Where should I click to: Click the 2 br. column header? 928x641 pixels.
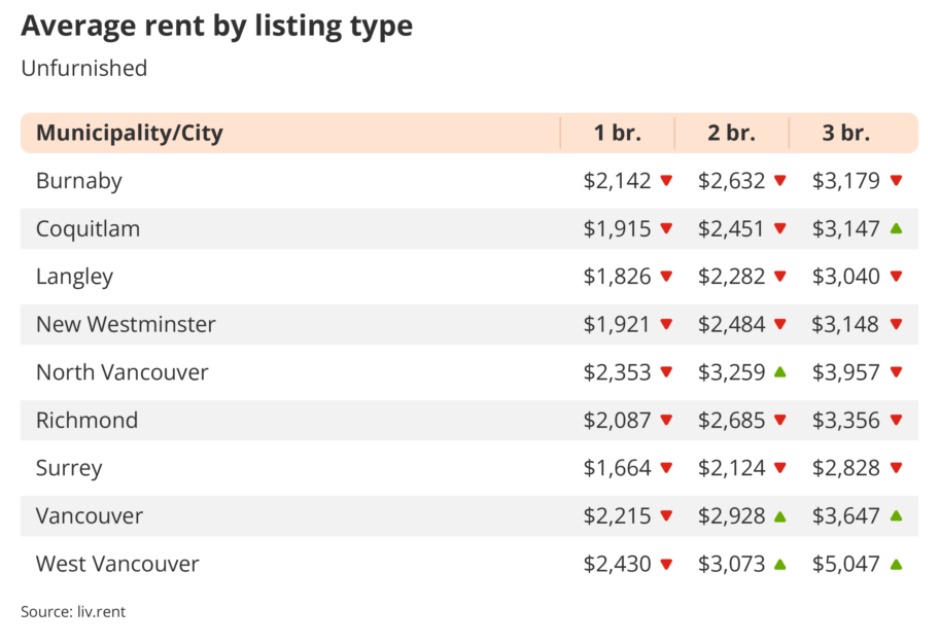pyautogui.click(x=731, y=133)
